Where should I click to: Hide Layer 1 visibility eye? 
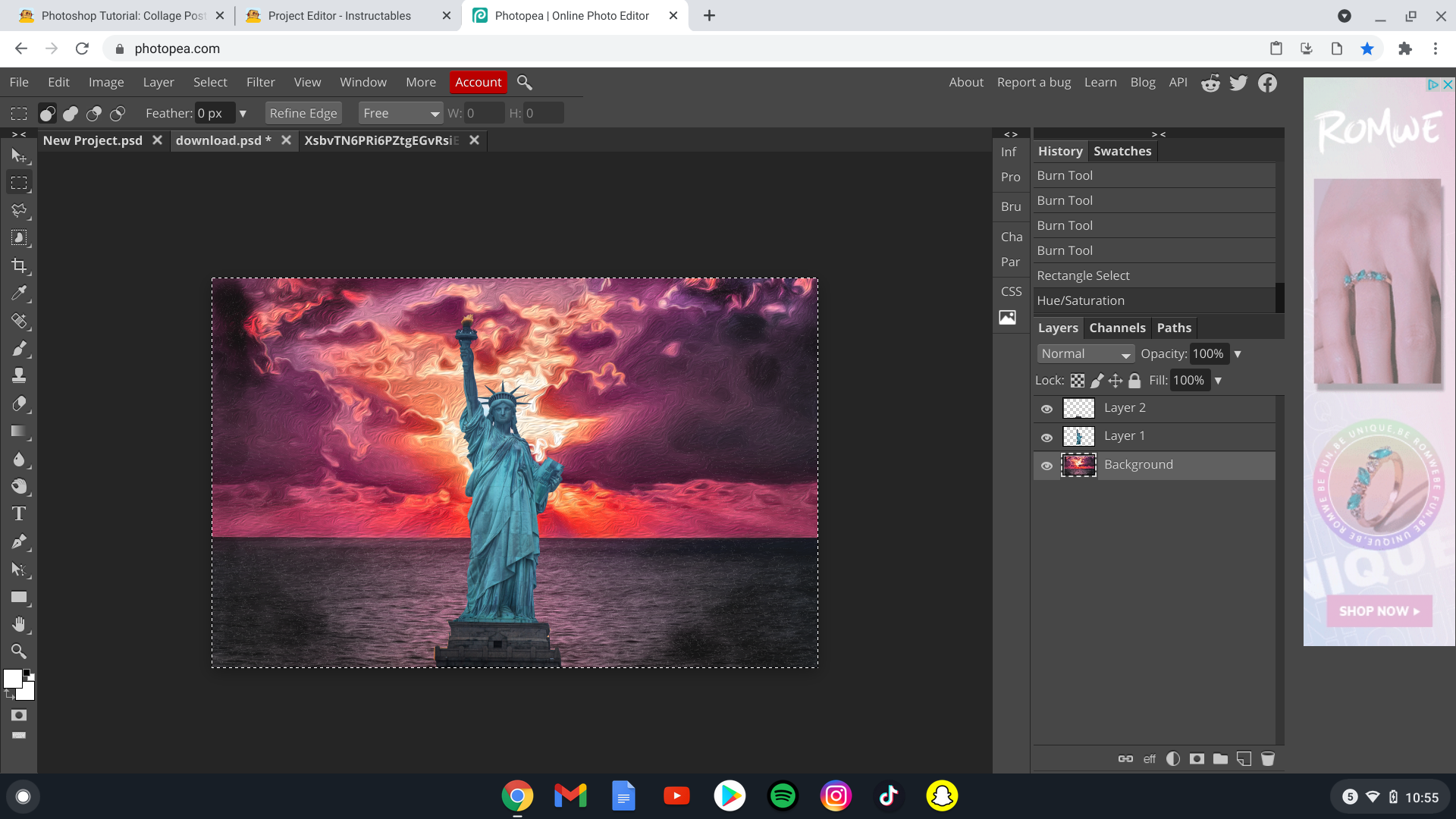click(1046, 438)
